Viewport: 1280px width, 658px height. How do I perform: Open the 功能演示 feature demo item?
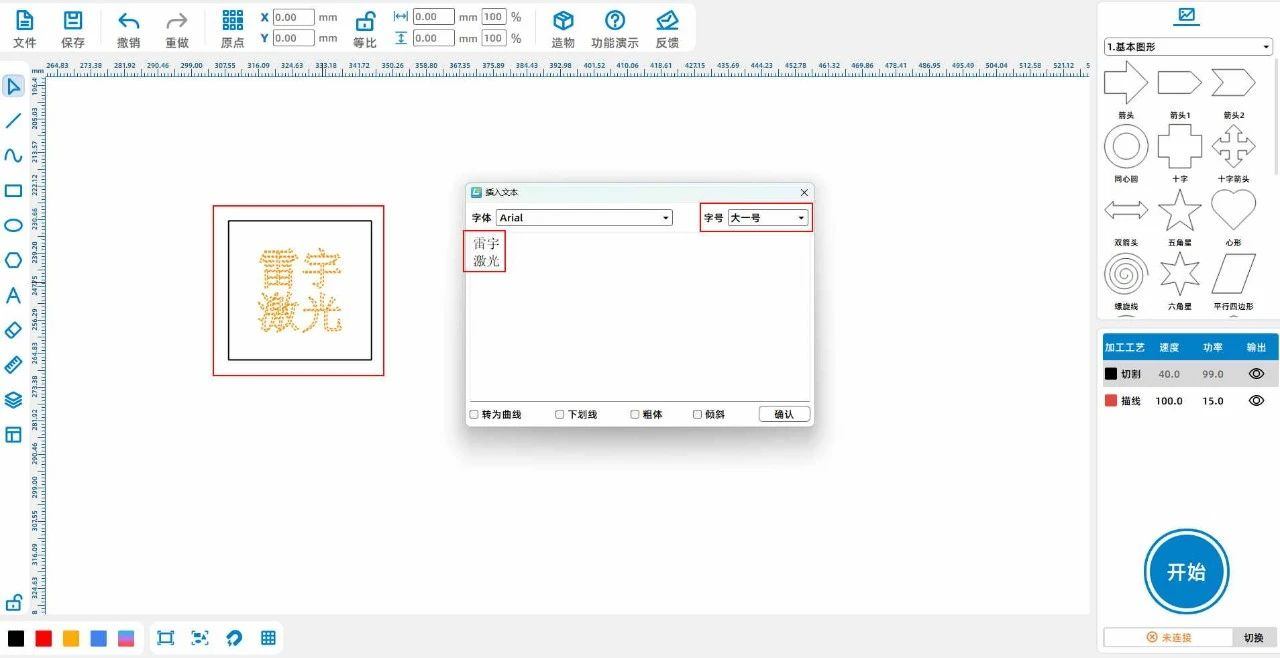(x=615, y=21)
